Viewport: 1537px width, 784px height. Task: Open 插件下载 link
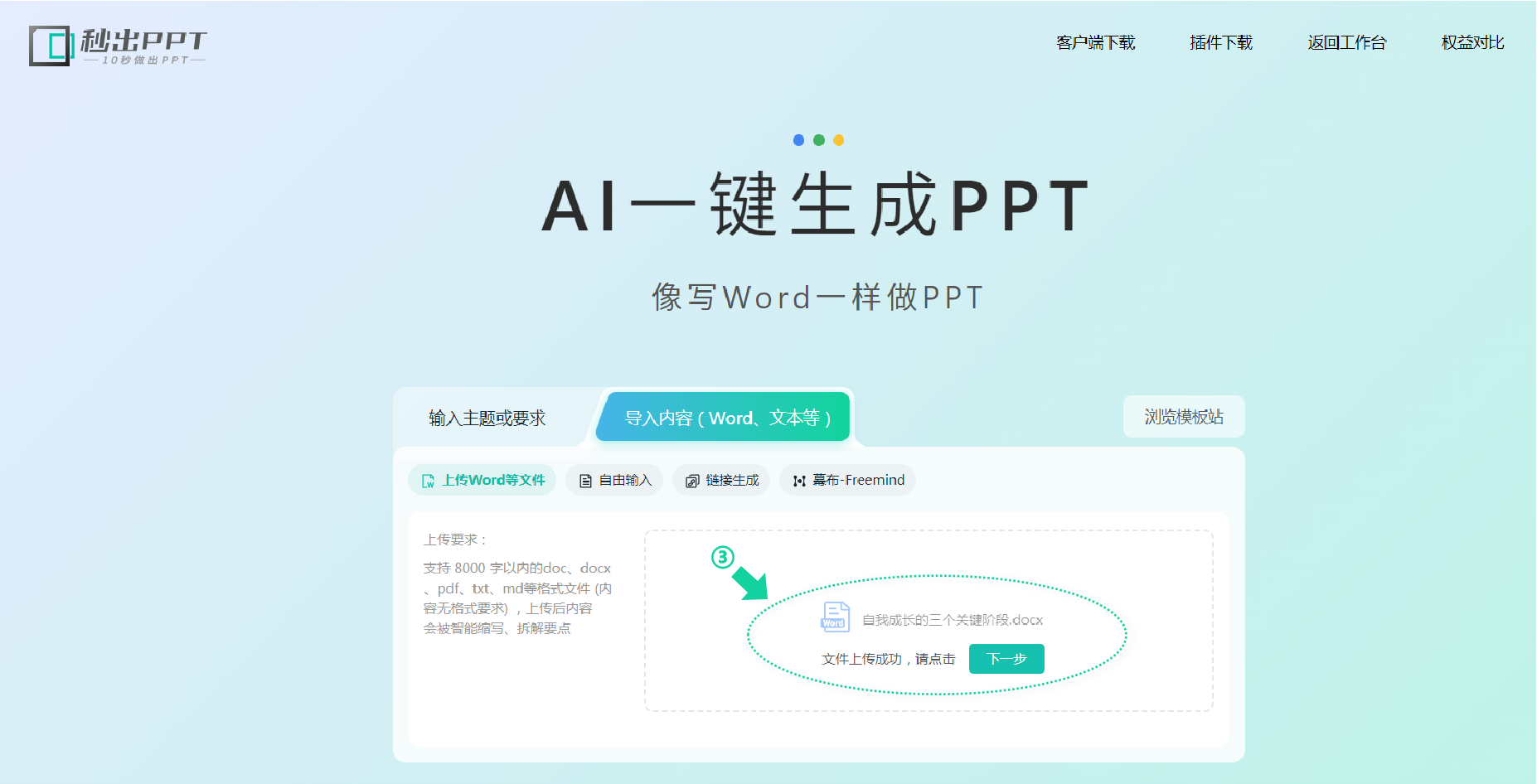tap(1220, 42)
